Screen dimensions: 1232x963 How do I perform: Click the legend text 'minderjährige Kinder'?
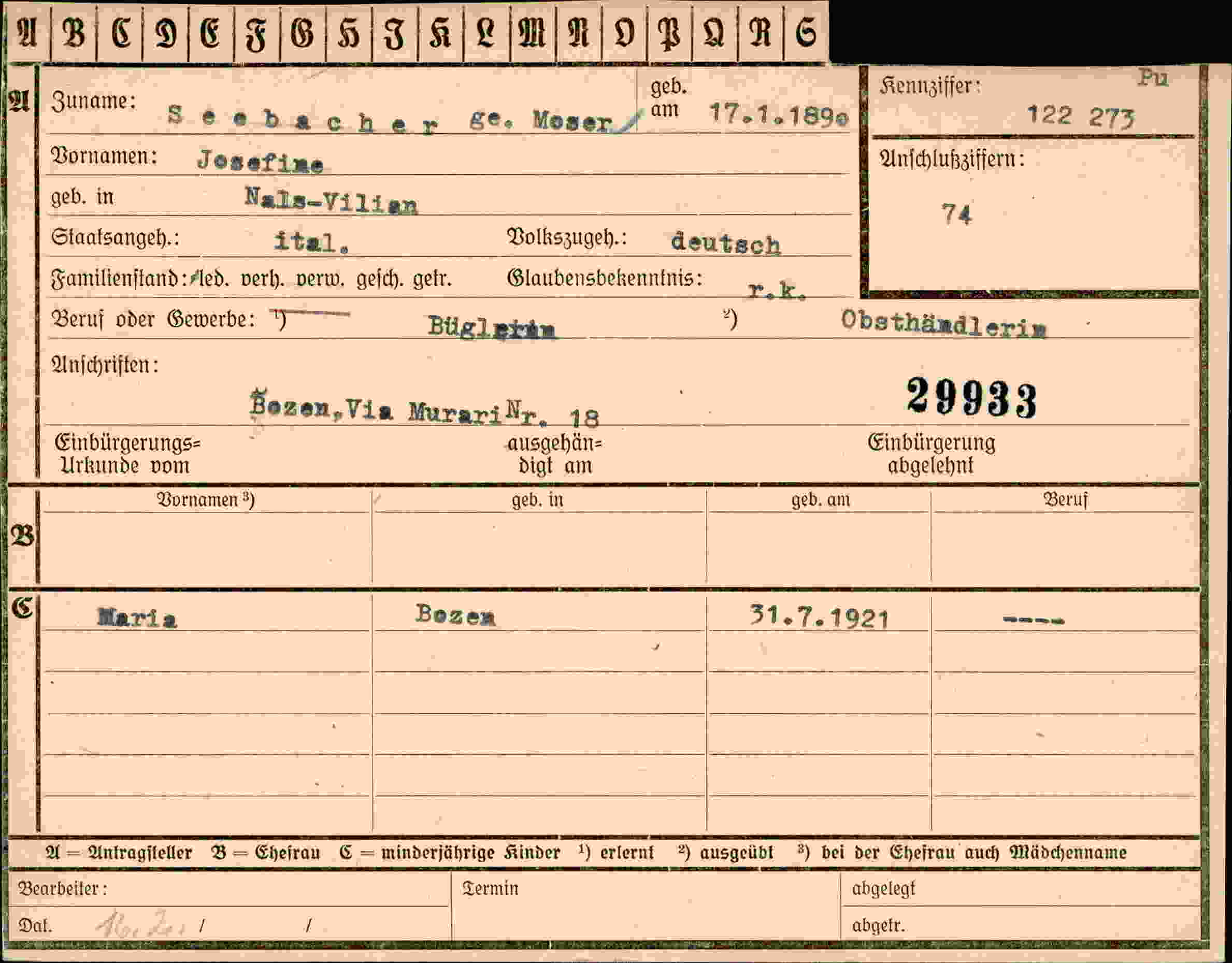470,853
